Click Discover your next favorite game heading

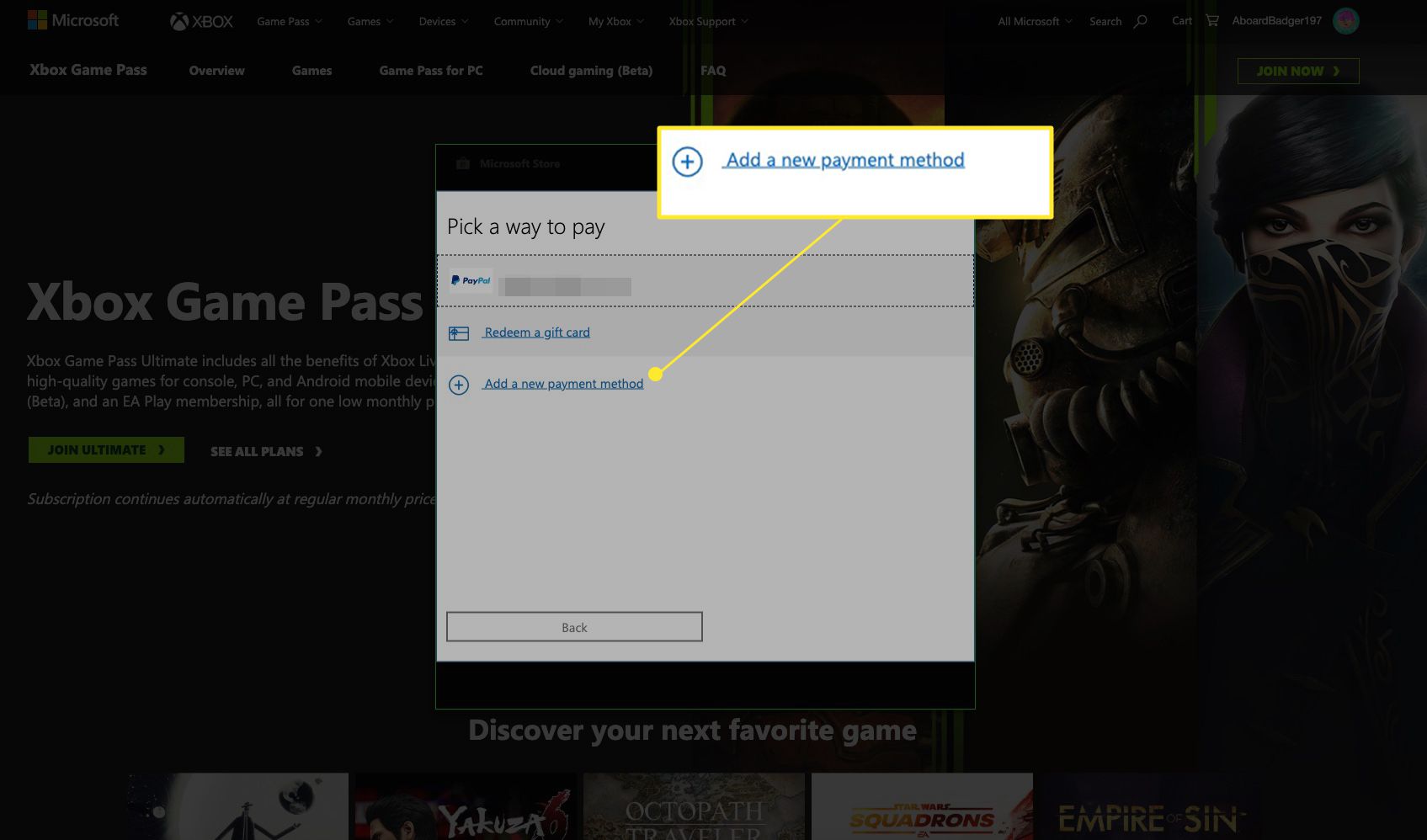click(692, 731)
